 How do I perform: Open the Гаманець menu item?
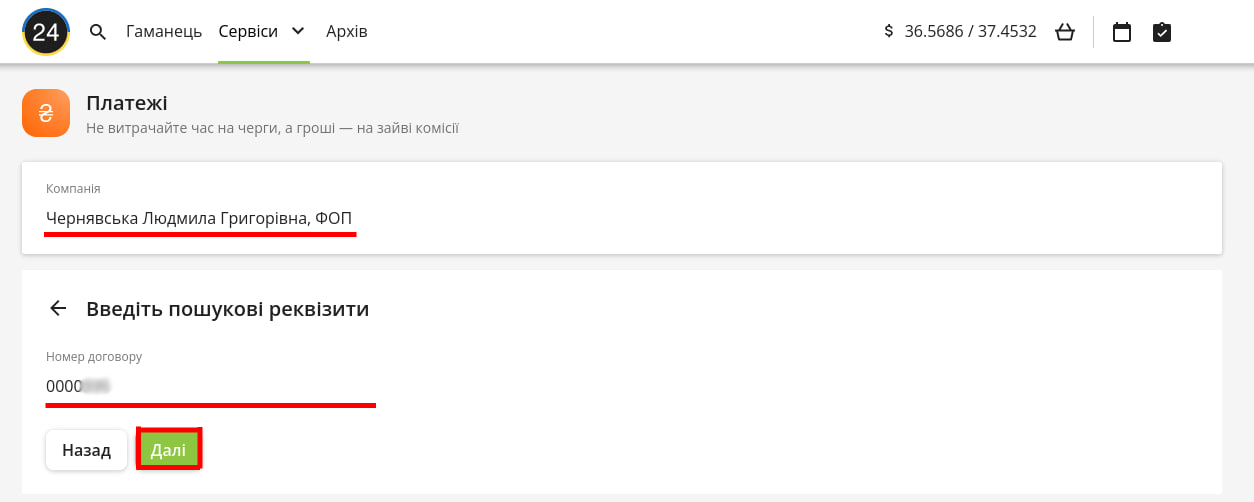click(x=164, y=32)
